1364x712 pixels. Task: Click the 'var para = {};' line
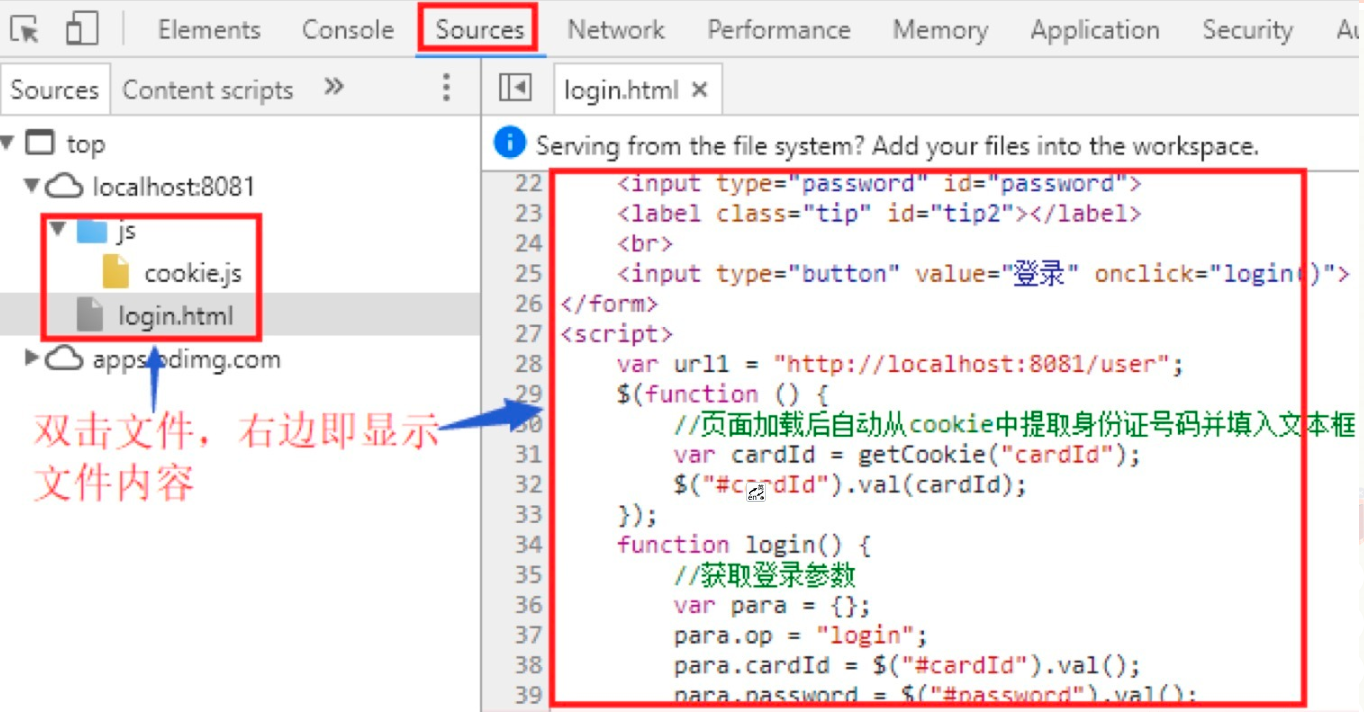coord(772,605)
